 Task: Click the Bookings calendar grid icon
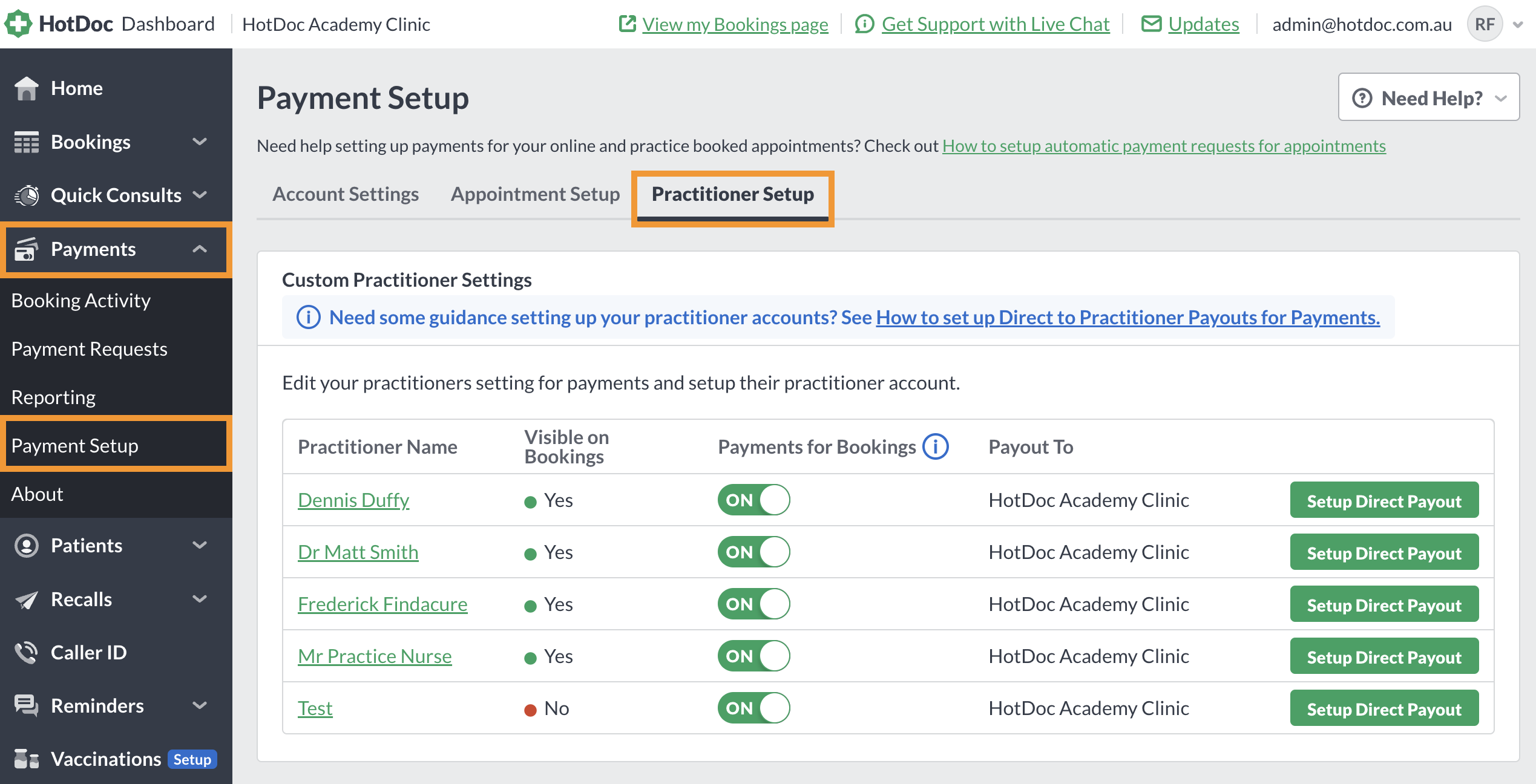click(27, 142)
